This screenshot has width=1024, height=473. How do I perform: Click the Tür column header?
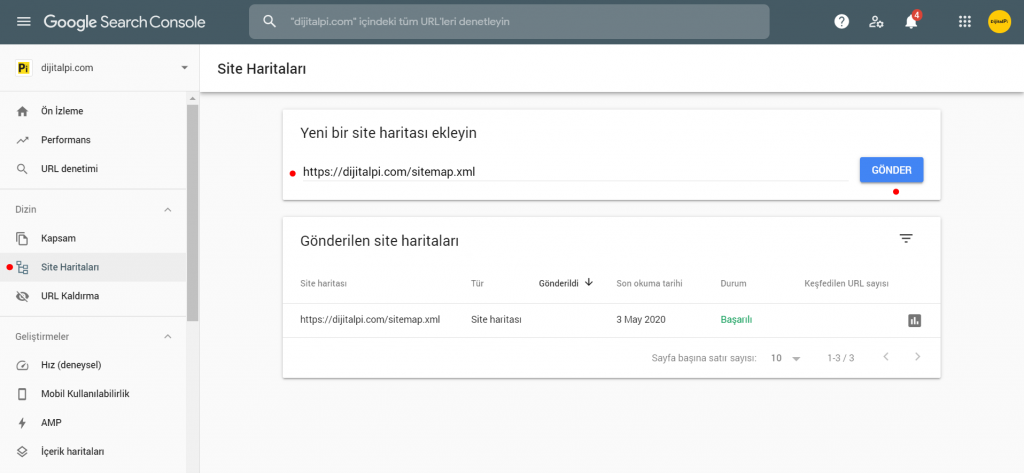[x=477, y=284]
